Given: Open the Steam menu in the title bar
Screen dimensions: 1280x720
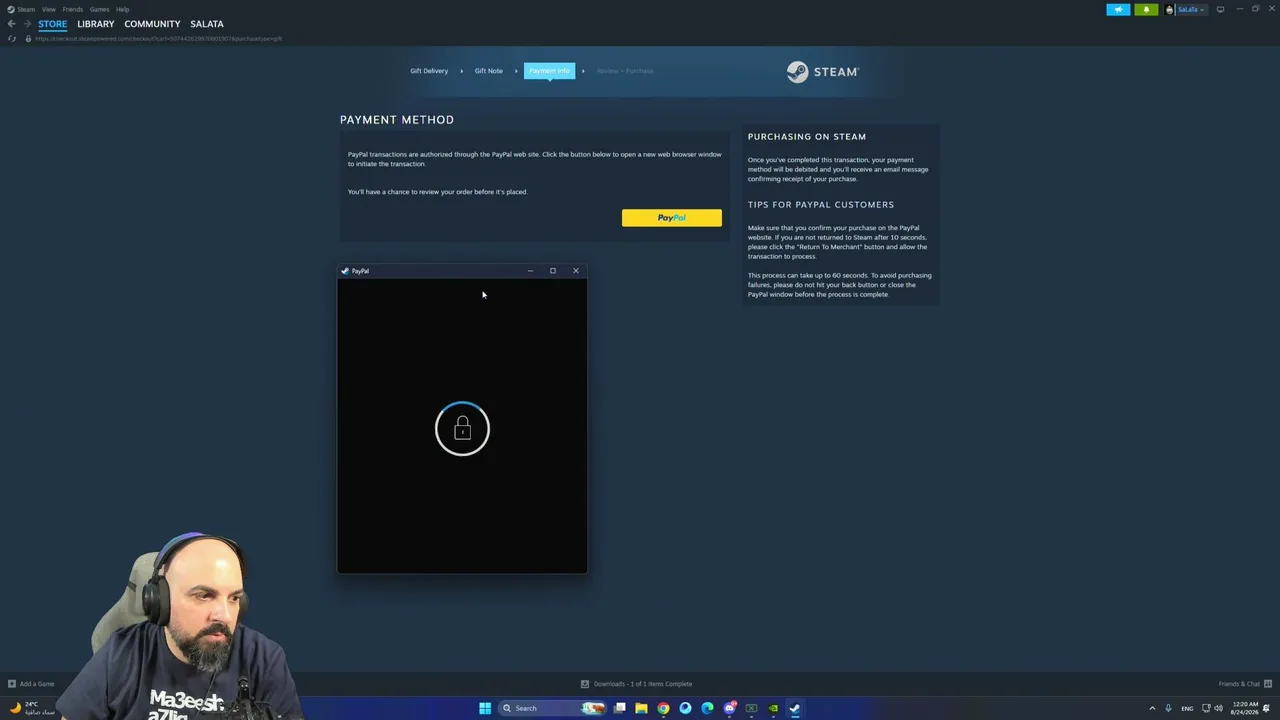Looking at the screenshot, I should [27, 9].
